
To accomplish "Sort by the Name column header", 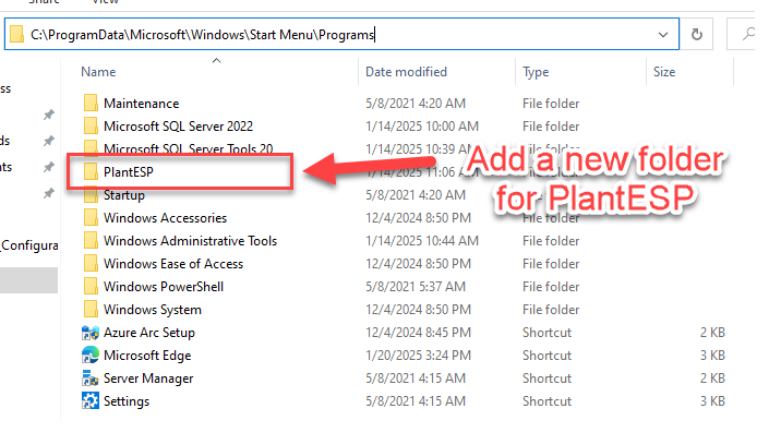I will 98,72.
